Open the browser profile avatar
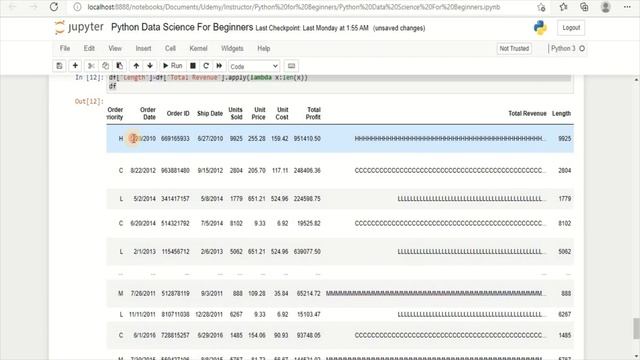Screen dimensions: 640x360 (606, 7)
